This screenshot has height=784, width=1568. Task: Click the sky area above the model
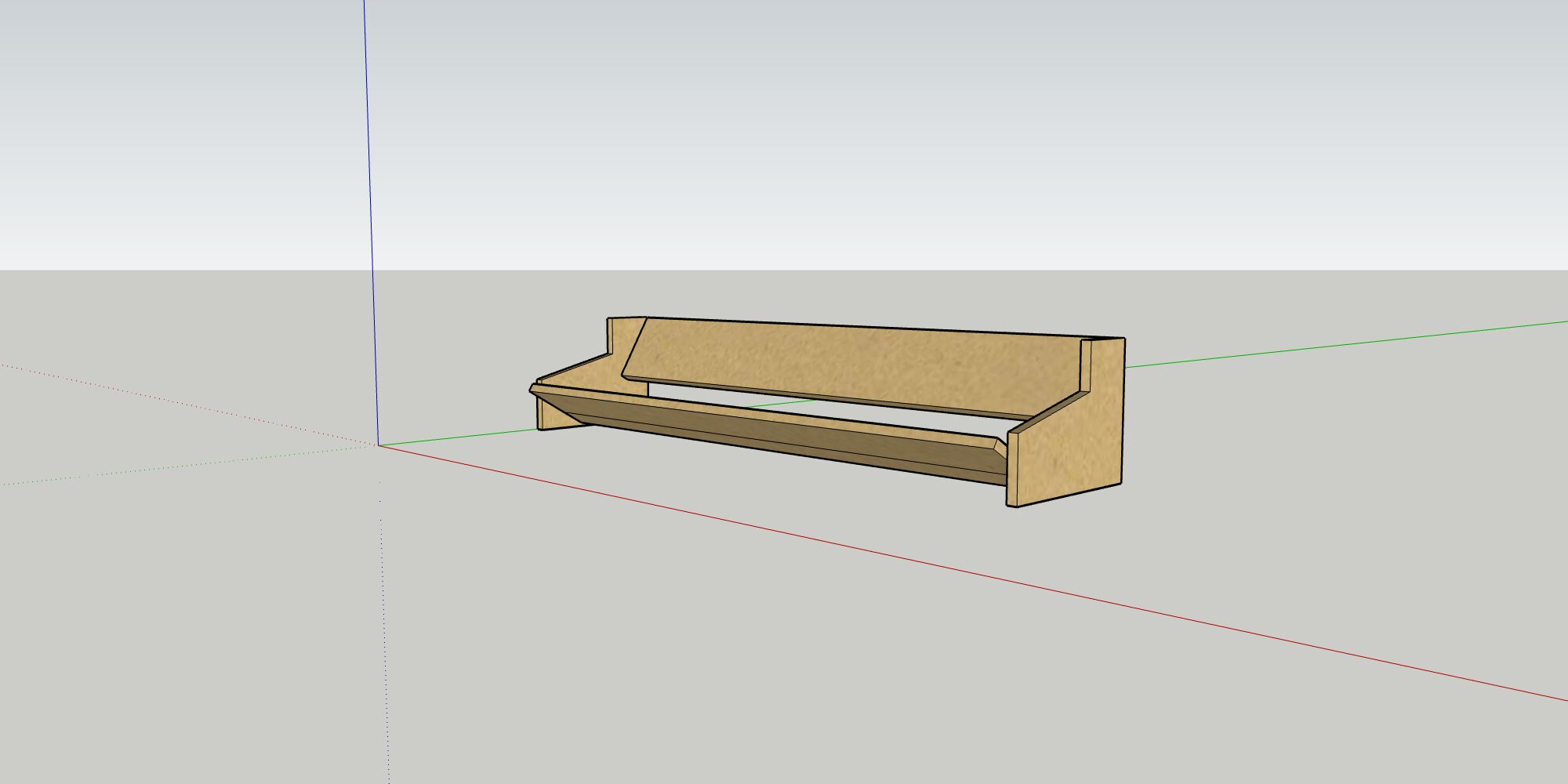[784, 118]
